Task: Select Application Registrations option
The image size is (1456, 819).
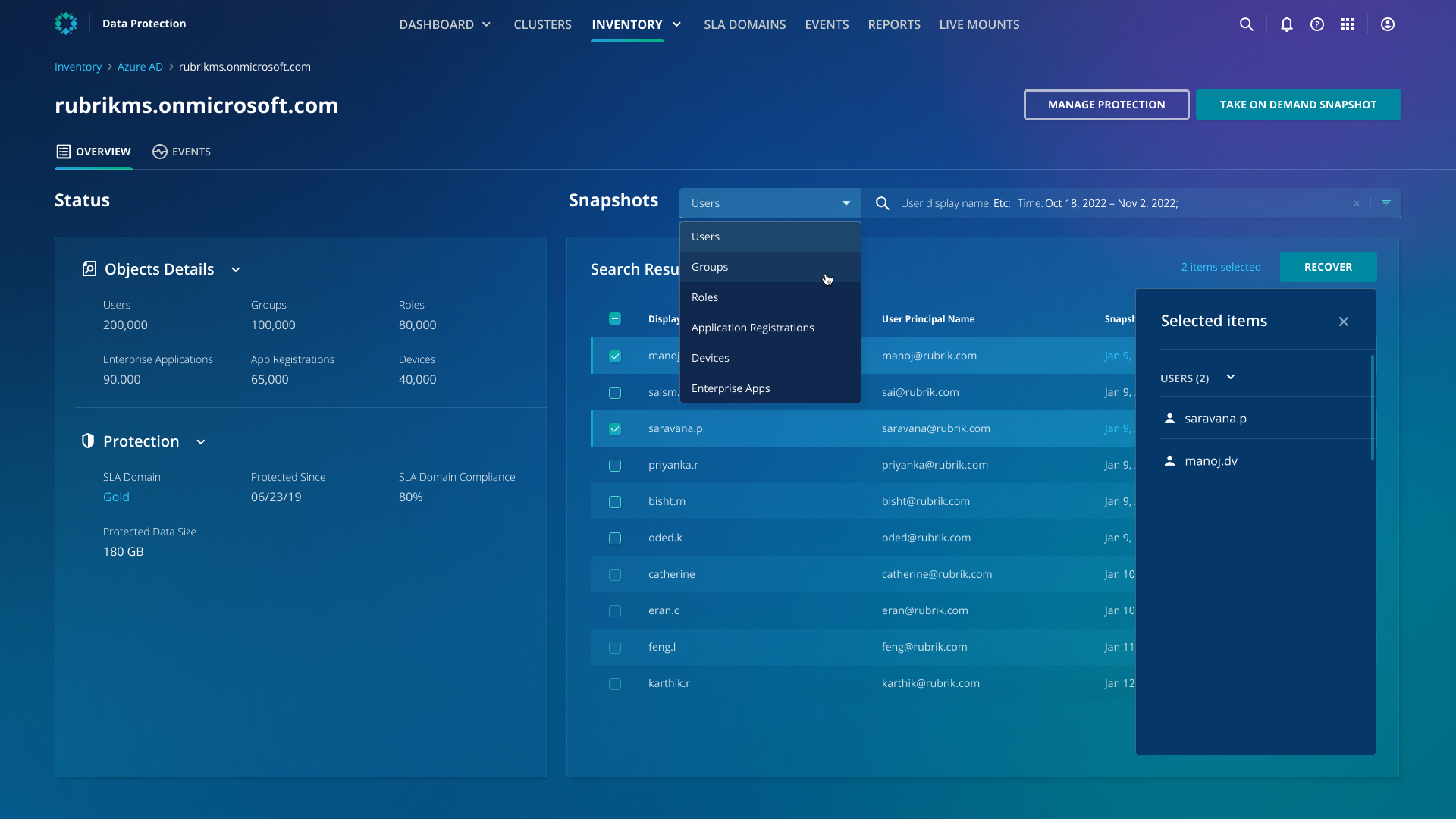Action: click(x=770, y=328)
